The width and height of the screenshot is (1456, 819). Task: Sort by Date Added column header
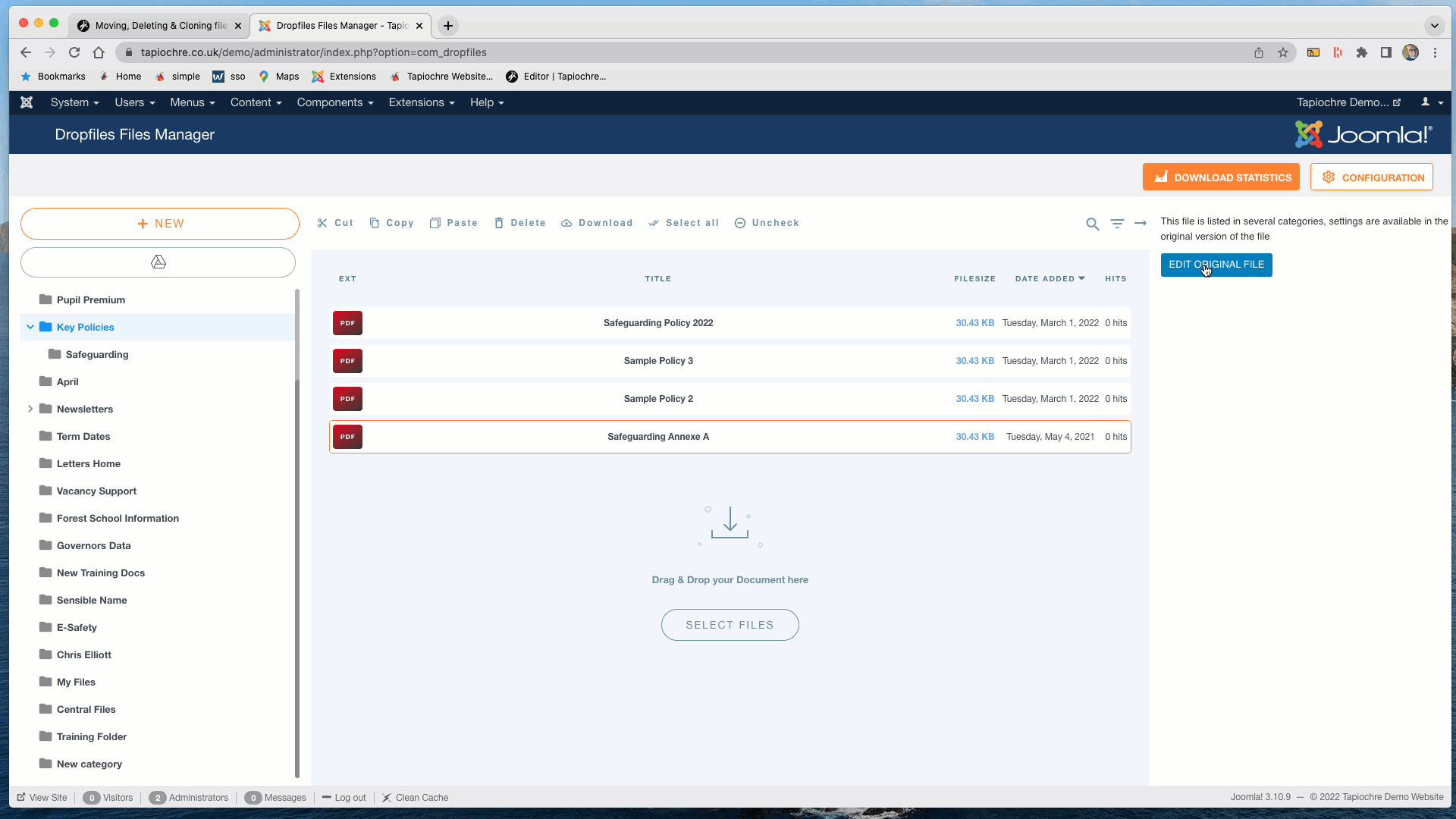[x=1050, y=279]
